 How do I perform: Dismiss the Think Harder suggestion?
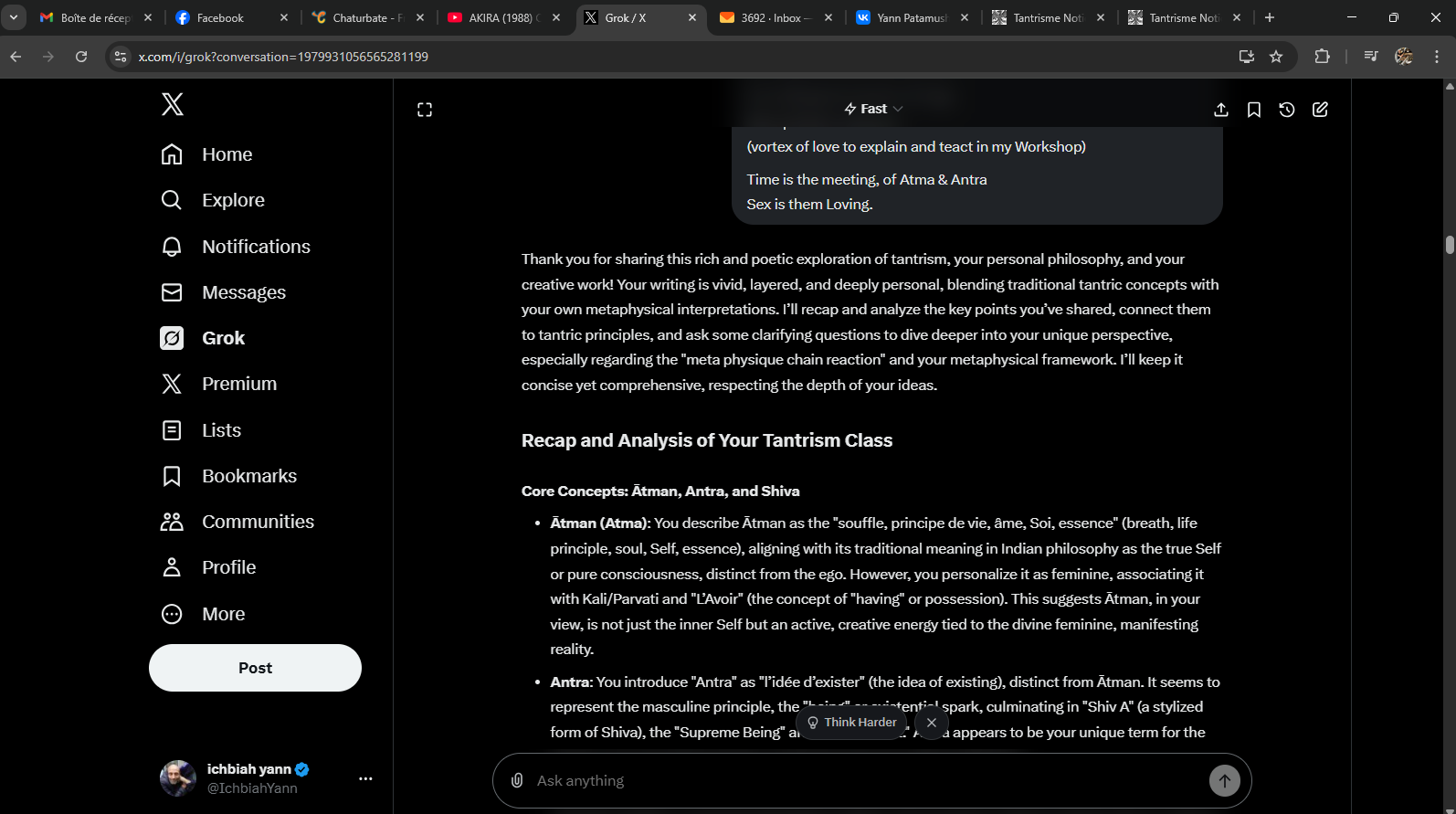(931, 723)
